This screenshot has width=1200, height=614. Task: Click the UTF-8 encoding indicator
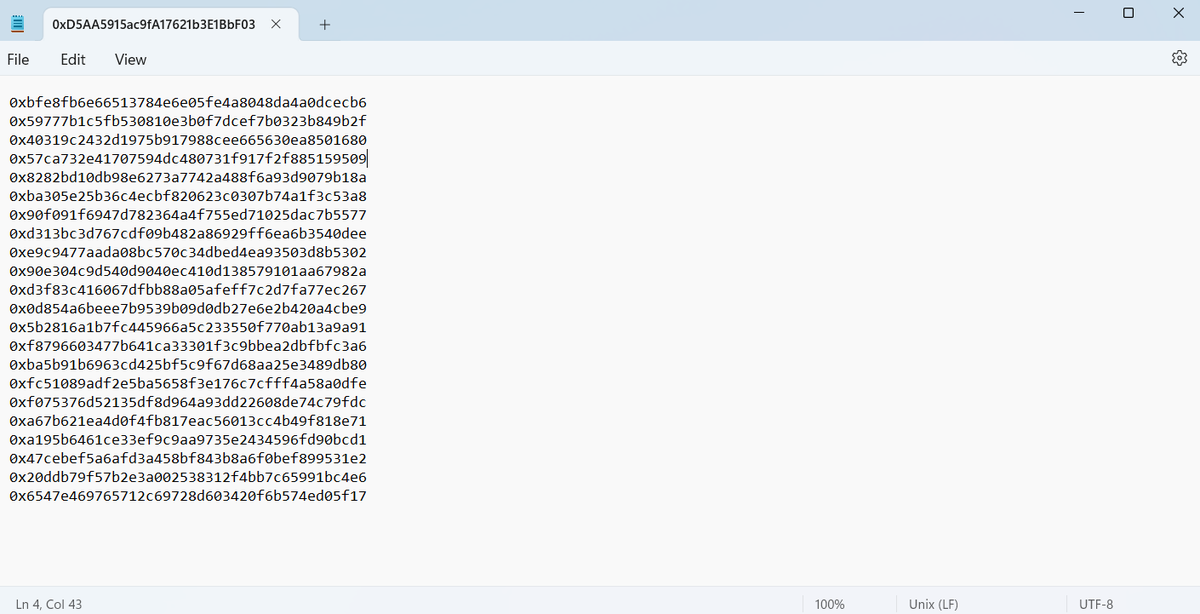point(1096,604)
